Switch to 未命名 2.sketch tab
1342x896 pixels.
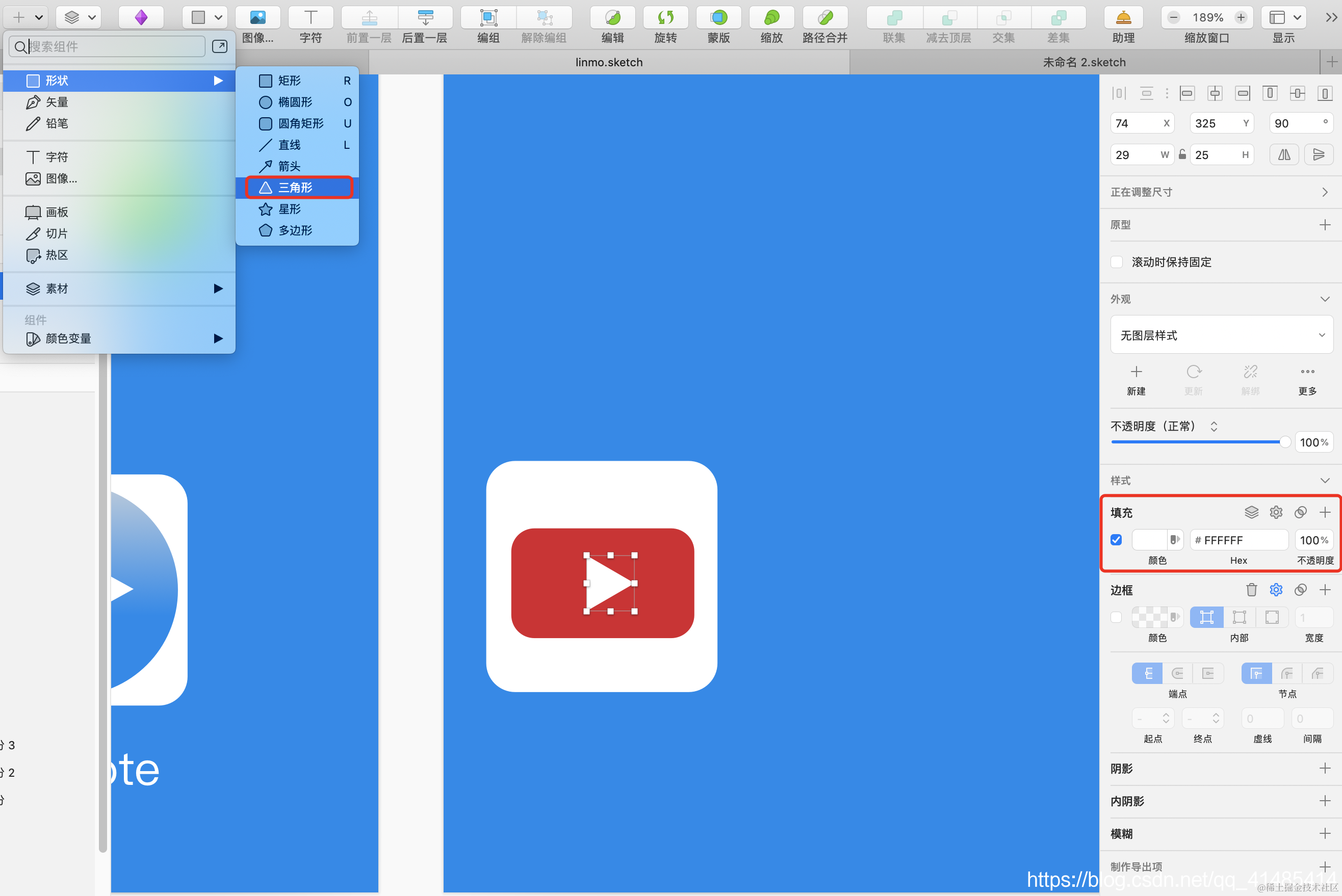pos(1083,62)
